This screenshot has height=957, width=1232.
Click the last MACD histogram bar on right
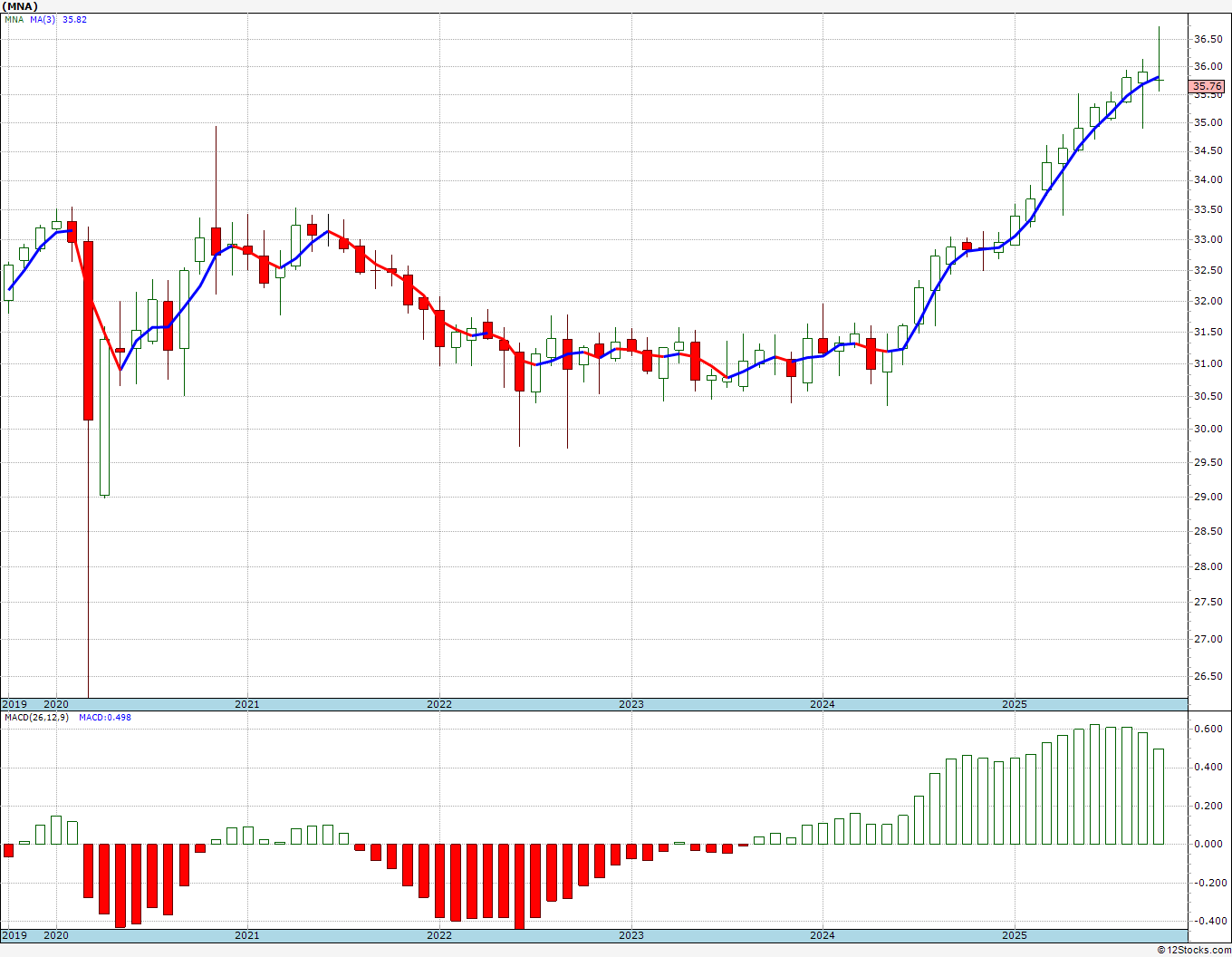coord(1159,796)
